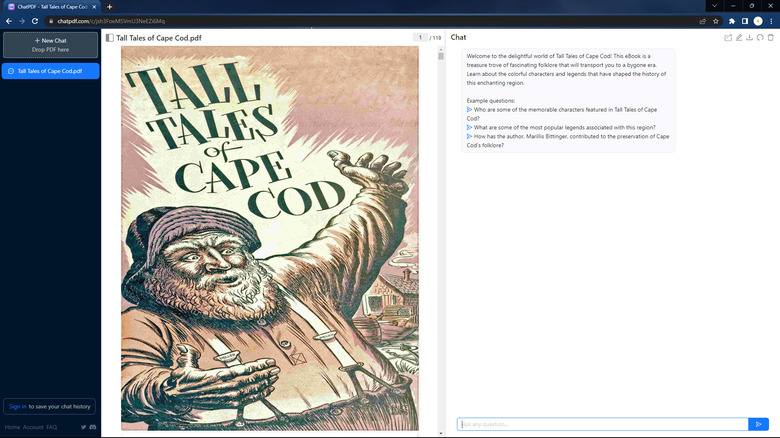This screenshot has width=780, height=438.
Task: Reload the page
Action: (35, 21)
